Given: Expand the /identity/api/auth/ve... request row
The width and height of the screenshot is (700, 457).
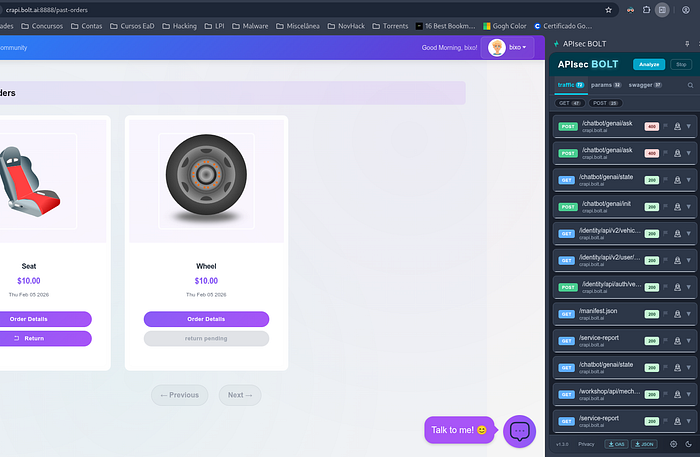Looking at the screenshot, I should click(689, 287).
